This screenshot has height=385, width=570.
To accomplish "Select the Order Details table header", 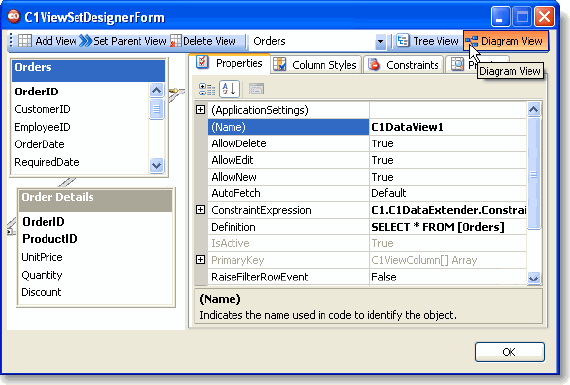I will tap(96, 200).
